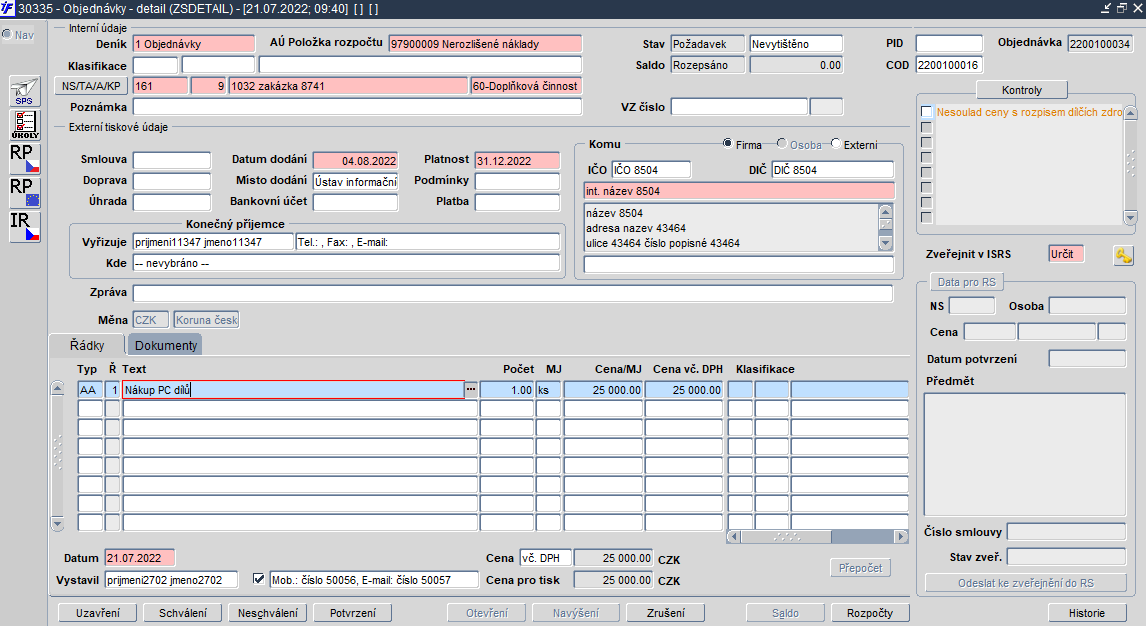Click the Saldo button at the bottom
The width and height of the screenshot is (1146, 626).
(x=786, y=613)
